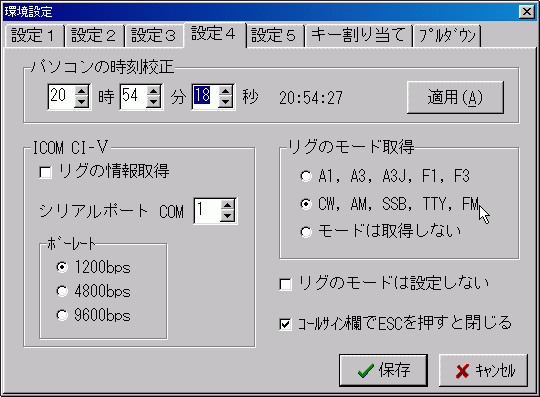Increase the seconds value with up arrow
540x397 pixels.
pos(226,91)
